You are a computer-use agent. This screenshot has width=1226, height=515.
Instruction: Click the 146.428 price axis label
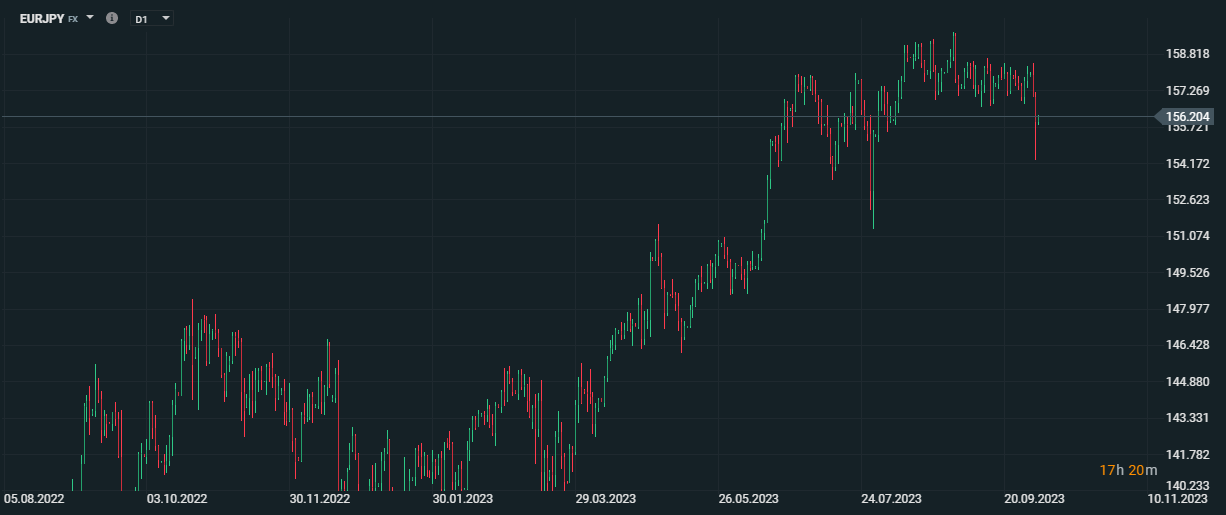1187,345
